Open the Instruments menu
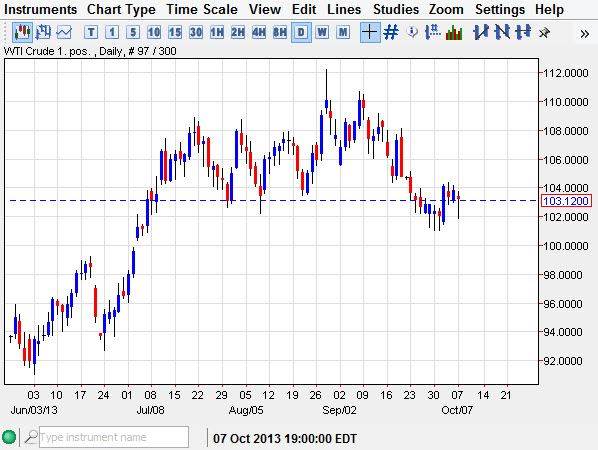 [40, 9]
